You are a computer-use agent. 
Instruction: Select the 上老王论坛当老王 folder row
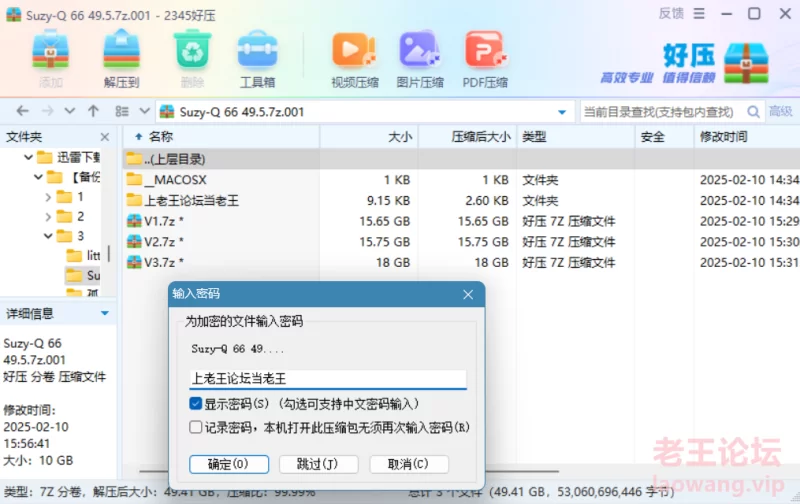tap(461, 200)
